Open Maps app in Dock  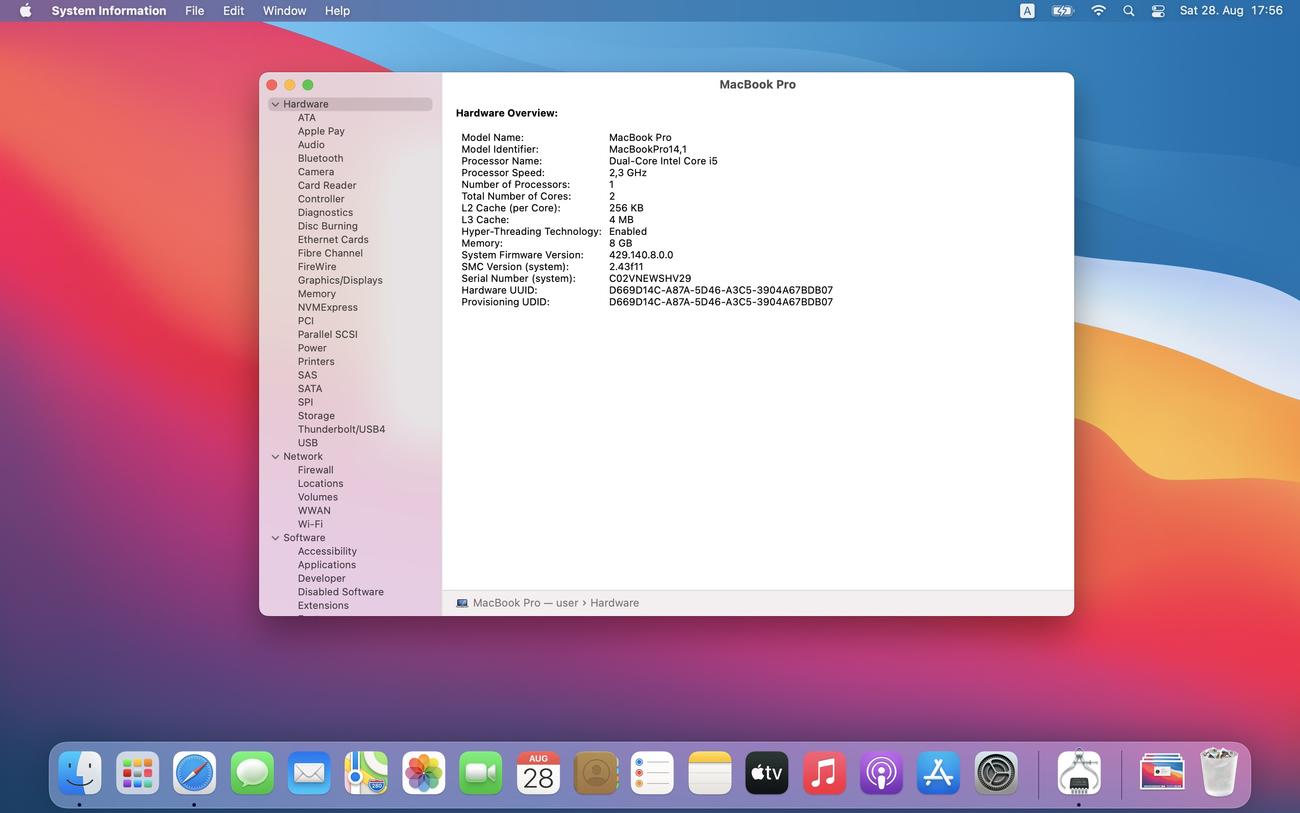[x=366, y=773]
